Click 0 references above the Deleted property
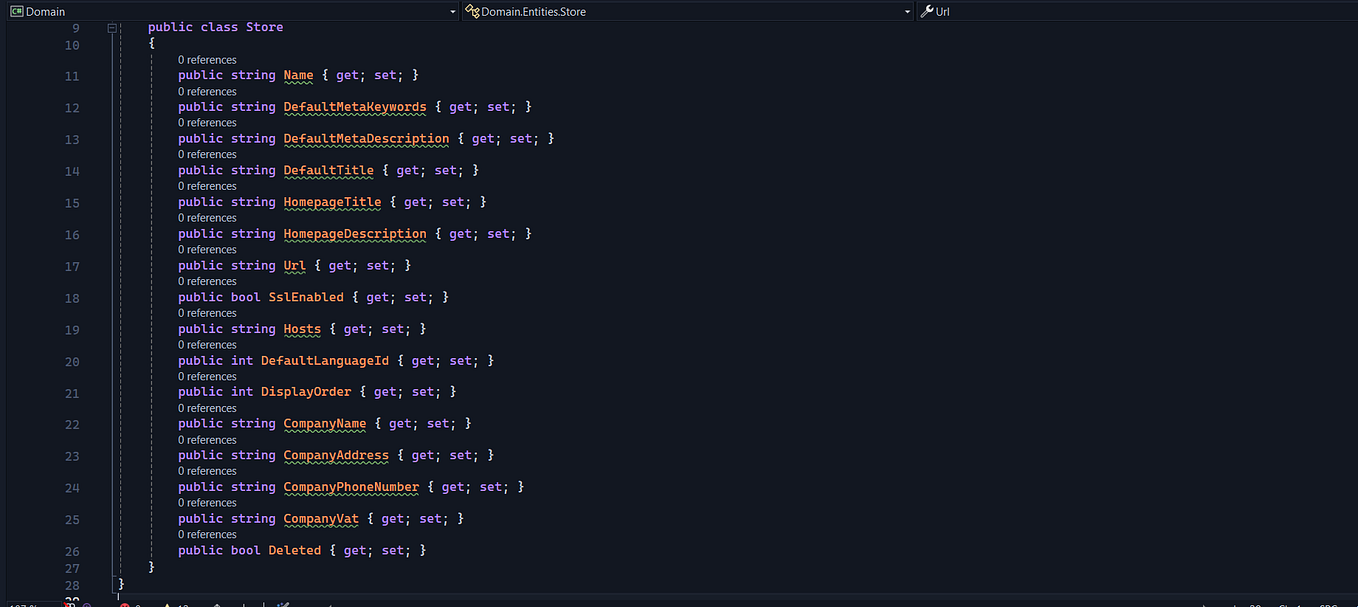Screen dimensions: 1358x607 (x=207, y=533)
